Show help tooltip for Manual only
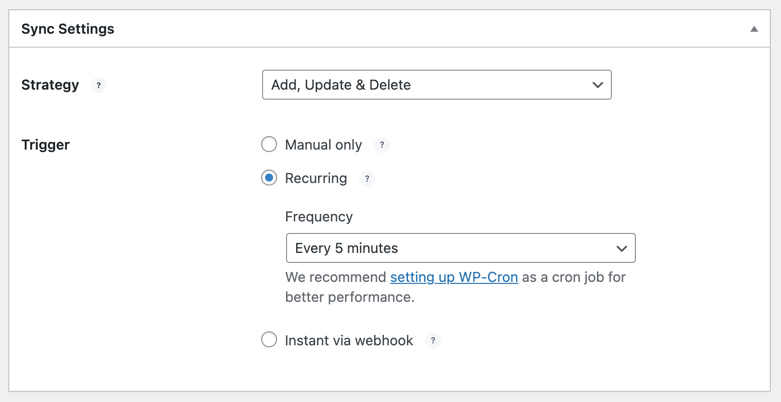781x402 pixels. coord(382,145)
